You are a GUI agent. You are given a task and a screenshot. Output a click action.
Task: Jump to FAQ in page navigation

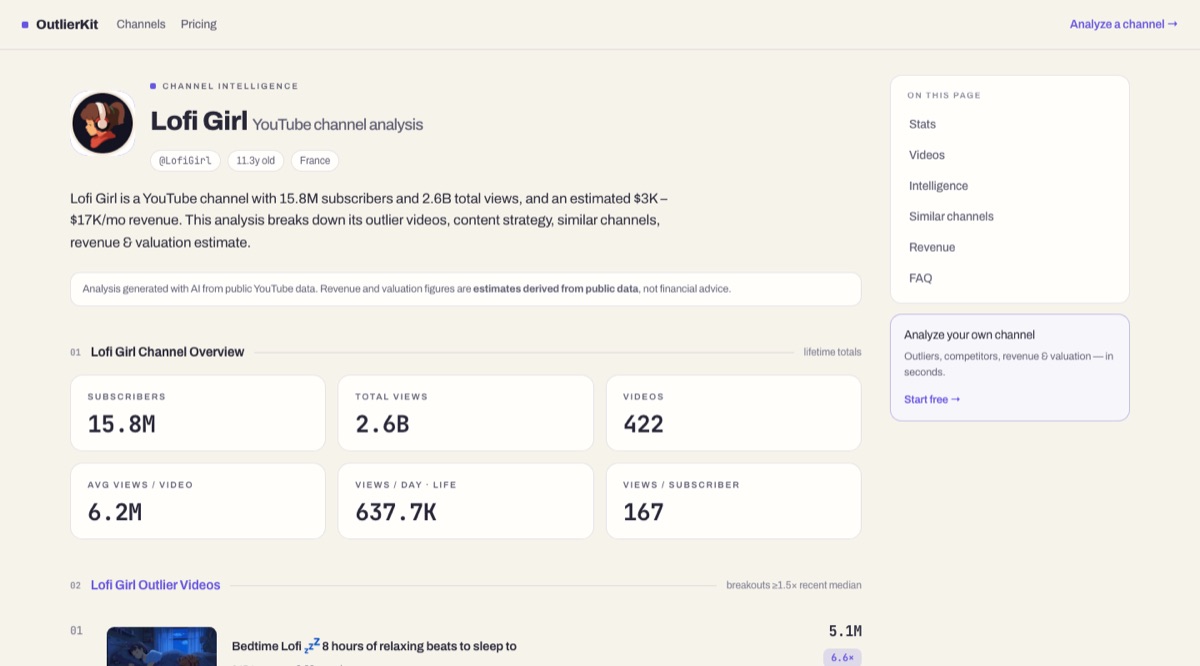click(920, 278)
